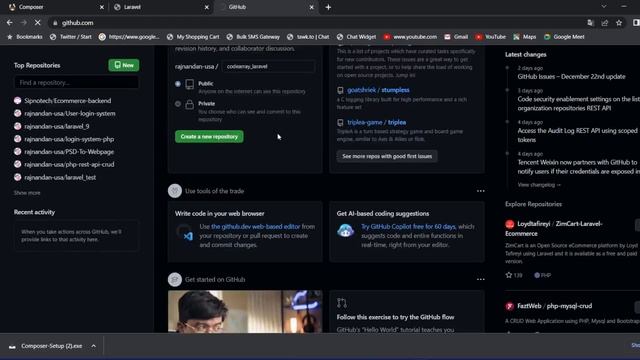The image size is (640, 360).
Task: Open Loydtafireyi / ZimCart-Laravel-Ecommerce repository
Action: pyautogui.click(x=553, y=229)
